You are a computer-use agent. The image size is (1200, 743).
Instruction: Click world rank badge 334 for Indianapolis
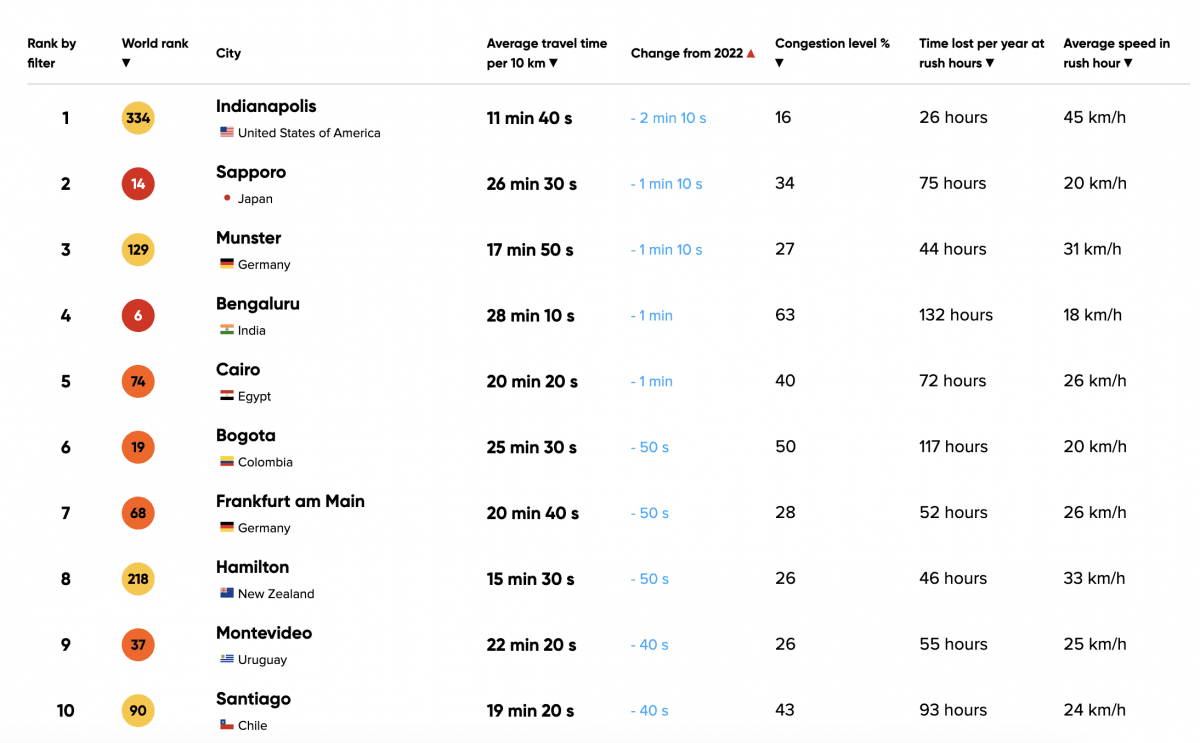click(x=138, y=117)
